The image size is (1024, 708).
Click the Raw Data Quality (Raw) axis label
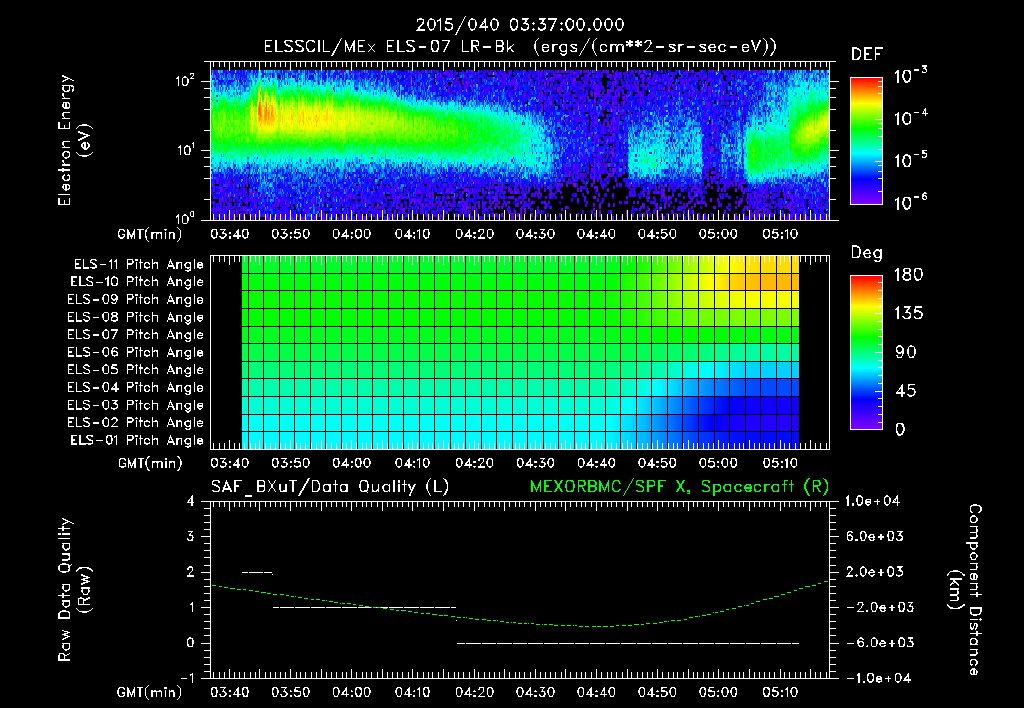[x=74, y=590]
